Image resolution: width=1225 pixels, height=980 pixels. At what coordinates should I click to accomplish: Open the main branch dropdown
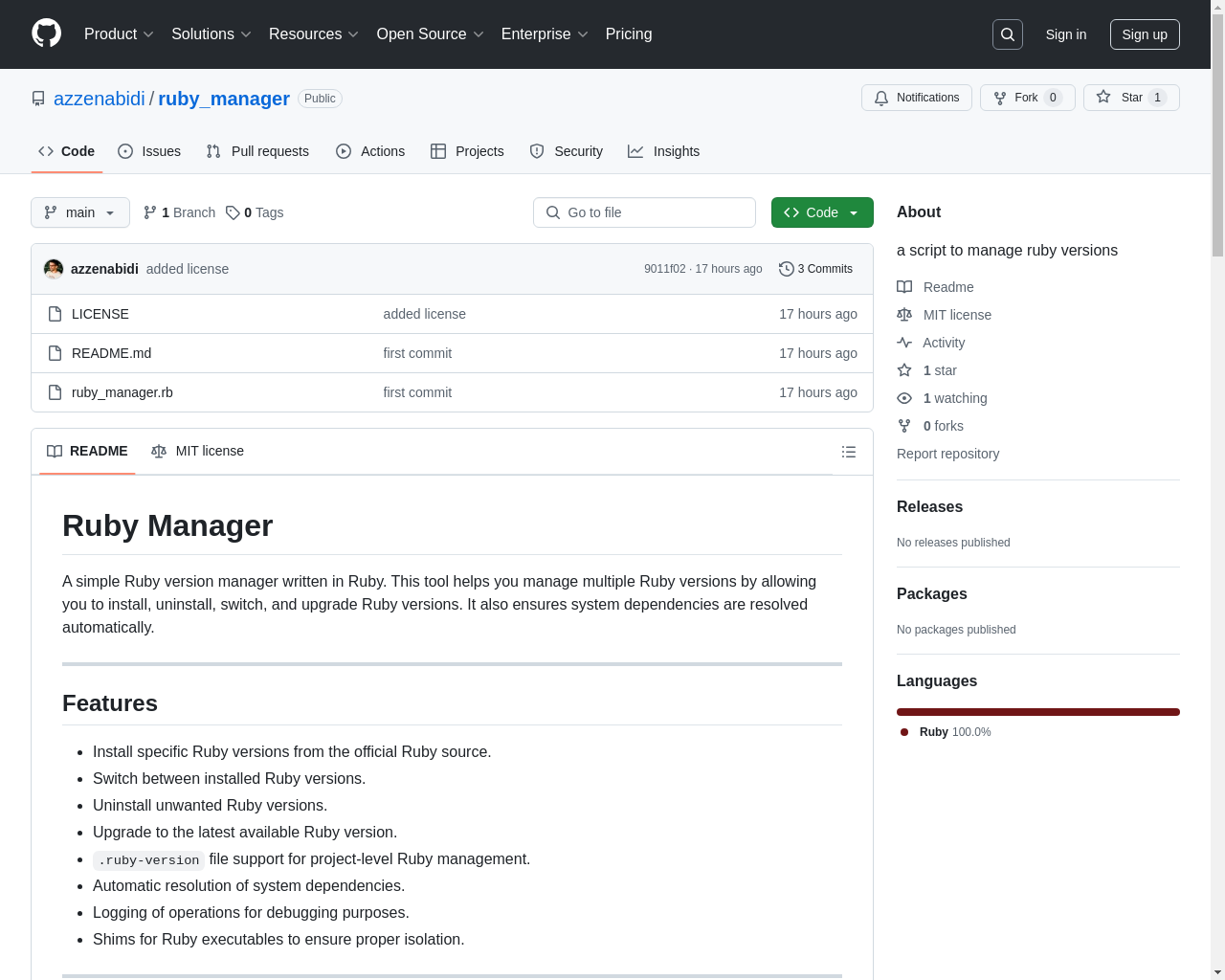(80, 212)
